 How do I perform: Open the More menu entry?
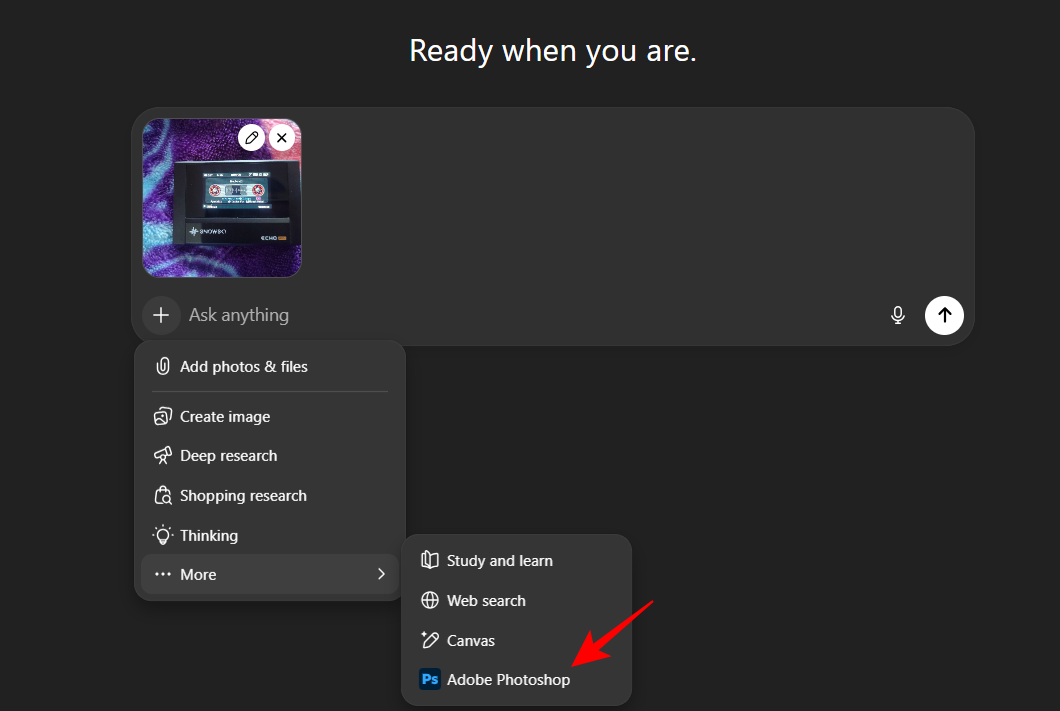198,575
